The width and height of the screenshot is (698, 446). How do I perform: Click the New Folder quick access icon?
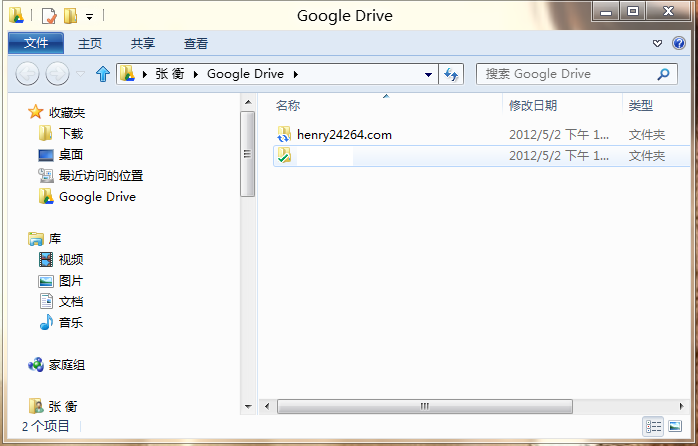(x=70, y=16)
